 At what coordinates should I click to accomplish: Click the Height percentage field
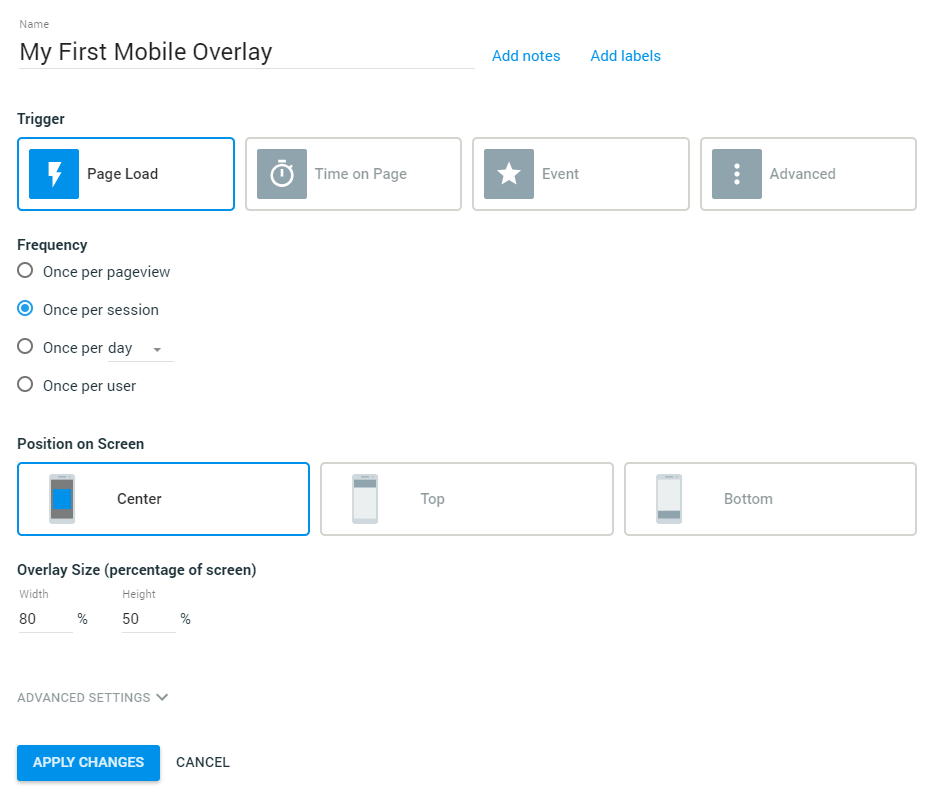(148, 619)
